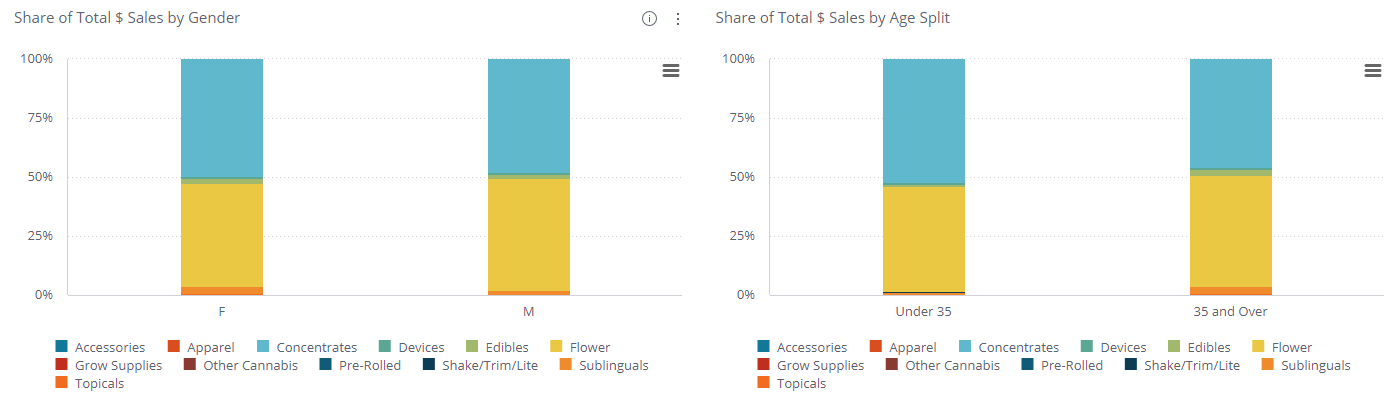Toggle Pre-Rolled series in Age Split legend

(1069, 366)
